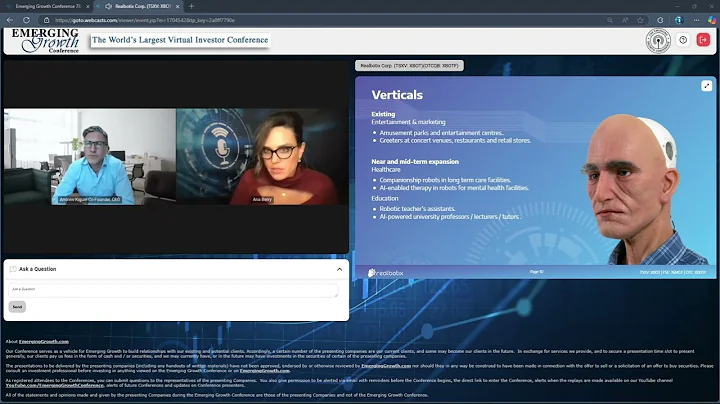Image resolution: width=720 pixels, height=404 pixels.
Task: Close the Realbotix Corp. tab
Action: click(177, 6)
